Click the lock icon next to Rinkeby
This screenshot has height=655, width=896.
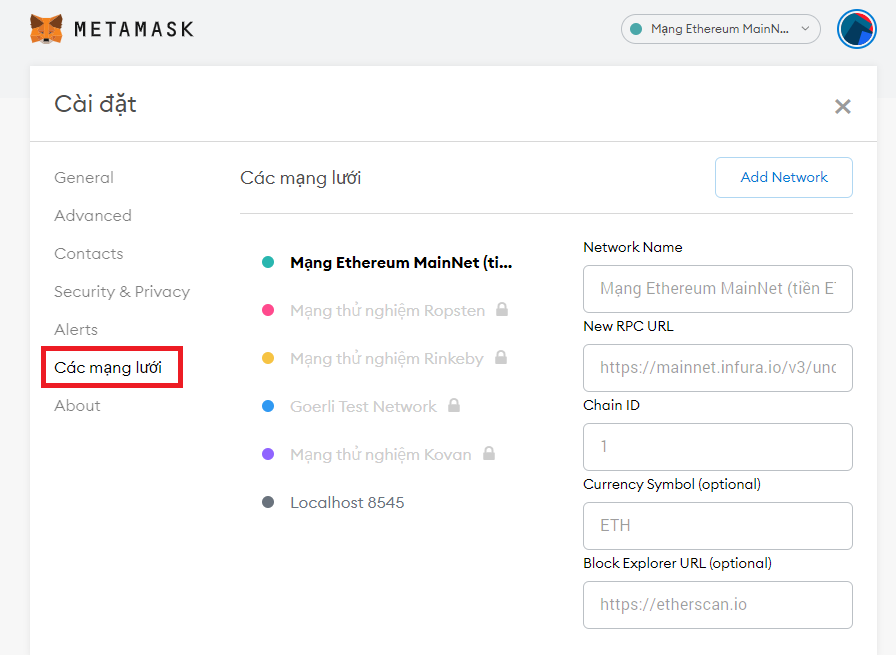[x=501, y=357]
